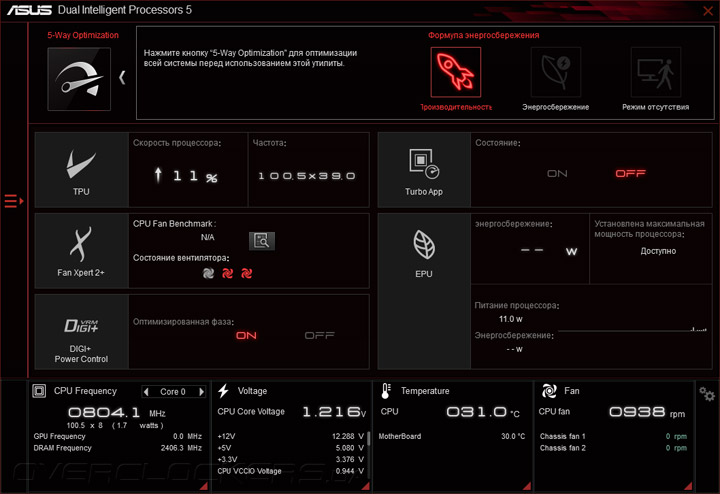Launch the 5-Way Optimization speedometer icon
This screenshot has width=720, height=494.
click(x=79, y=79)
